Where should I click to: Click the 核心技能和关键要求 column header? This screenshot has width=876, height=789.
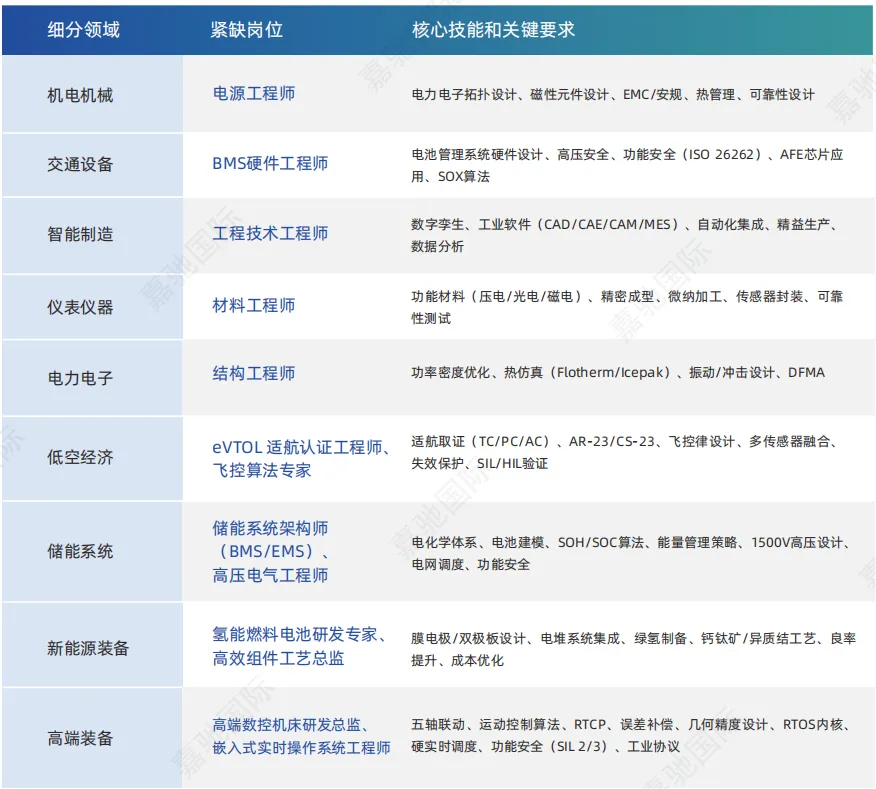point(493,30)
